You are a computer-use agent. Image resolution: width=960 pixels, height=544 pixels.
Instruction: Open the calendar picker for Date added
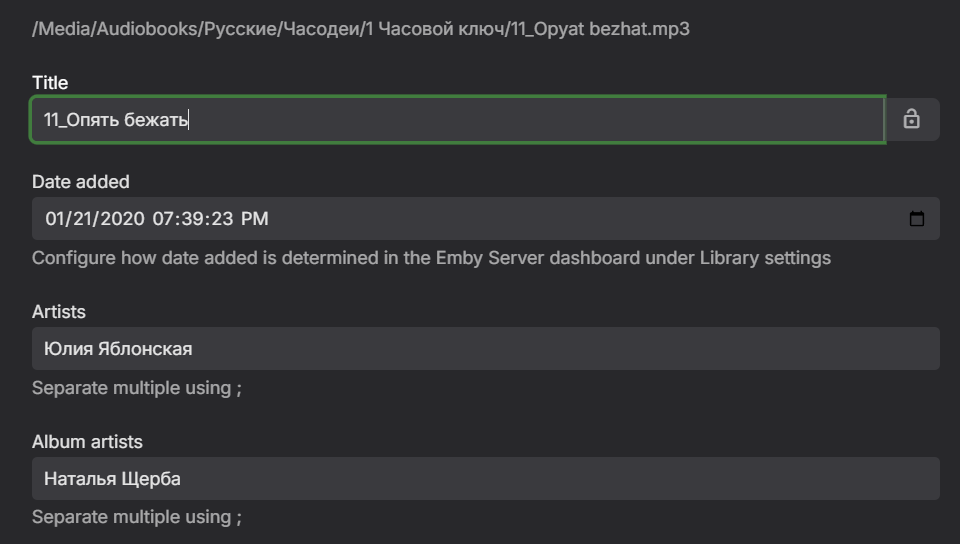(916, 219)
